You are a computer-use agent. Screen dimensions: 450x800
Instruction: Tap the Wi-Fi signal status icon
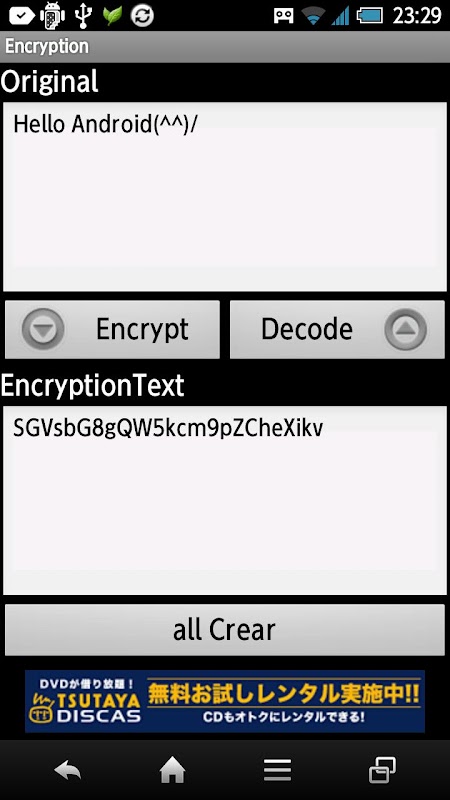[x=313, y=16]
